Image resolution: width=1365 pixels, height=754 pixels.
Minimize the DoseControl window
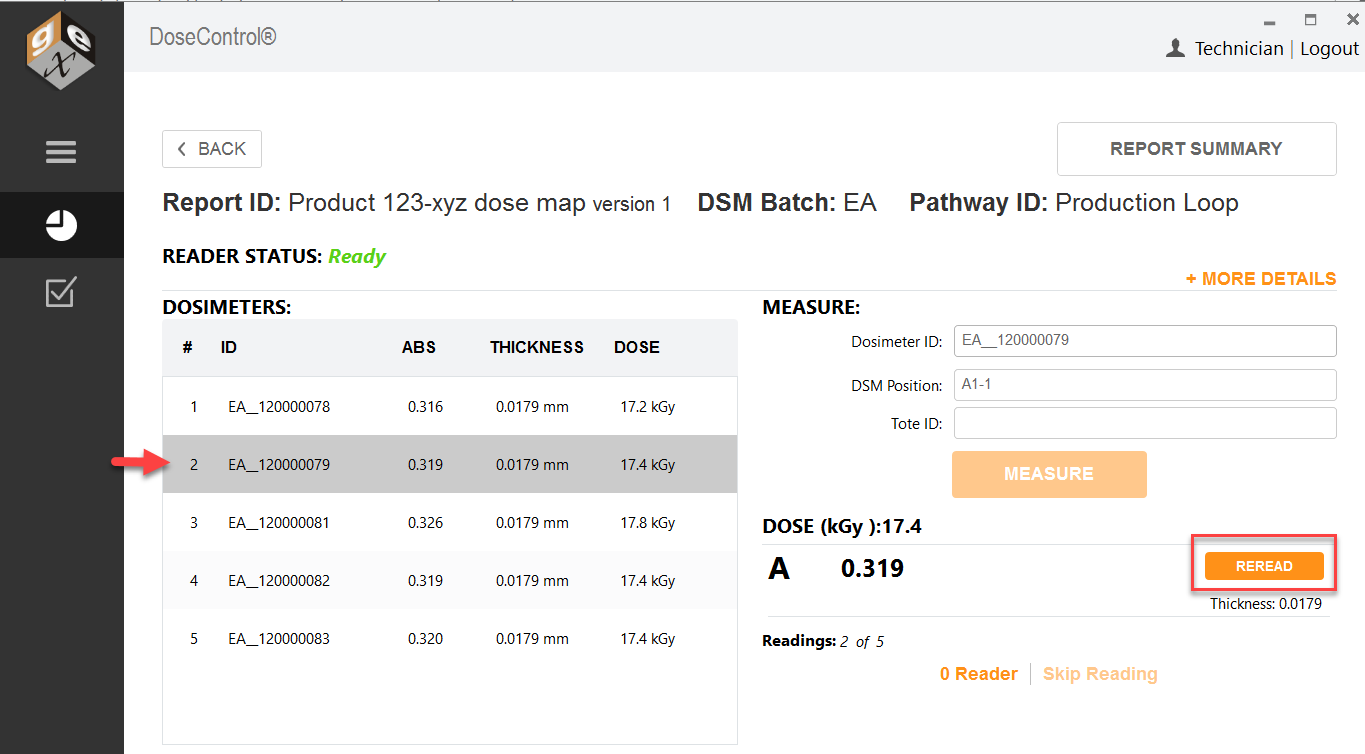pos(1269,21)
